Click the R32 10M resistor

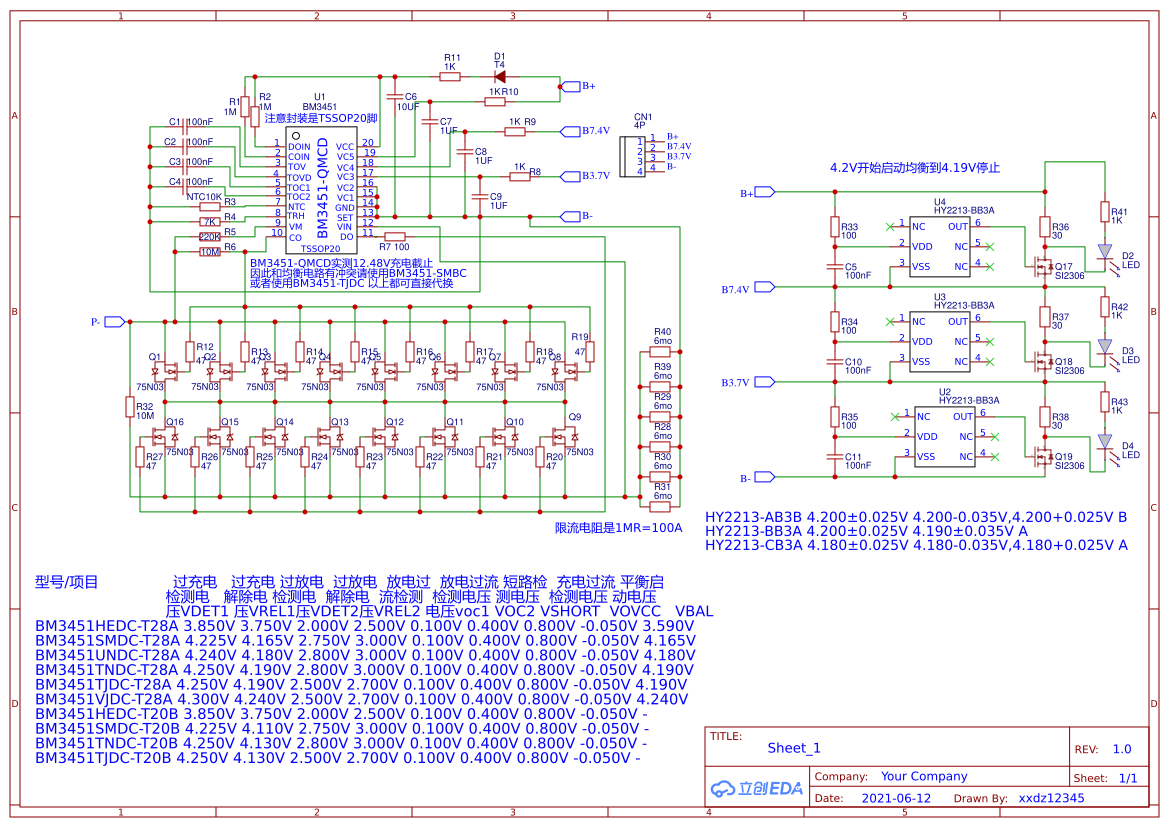tap(129, 406)
